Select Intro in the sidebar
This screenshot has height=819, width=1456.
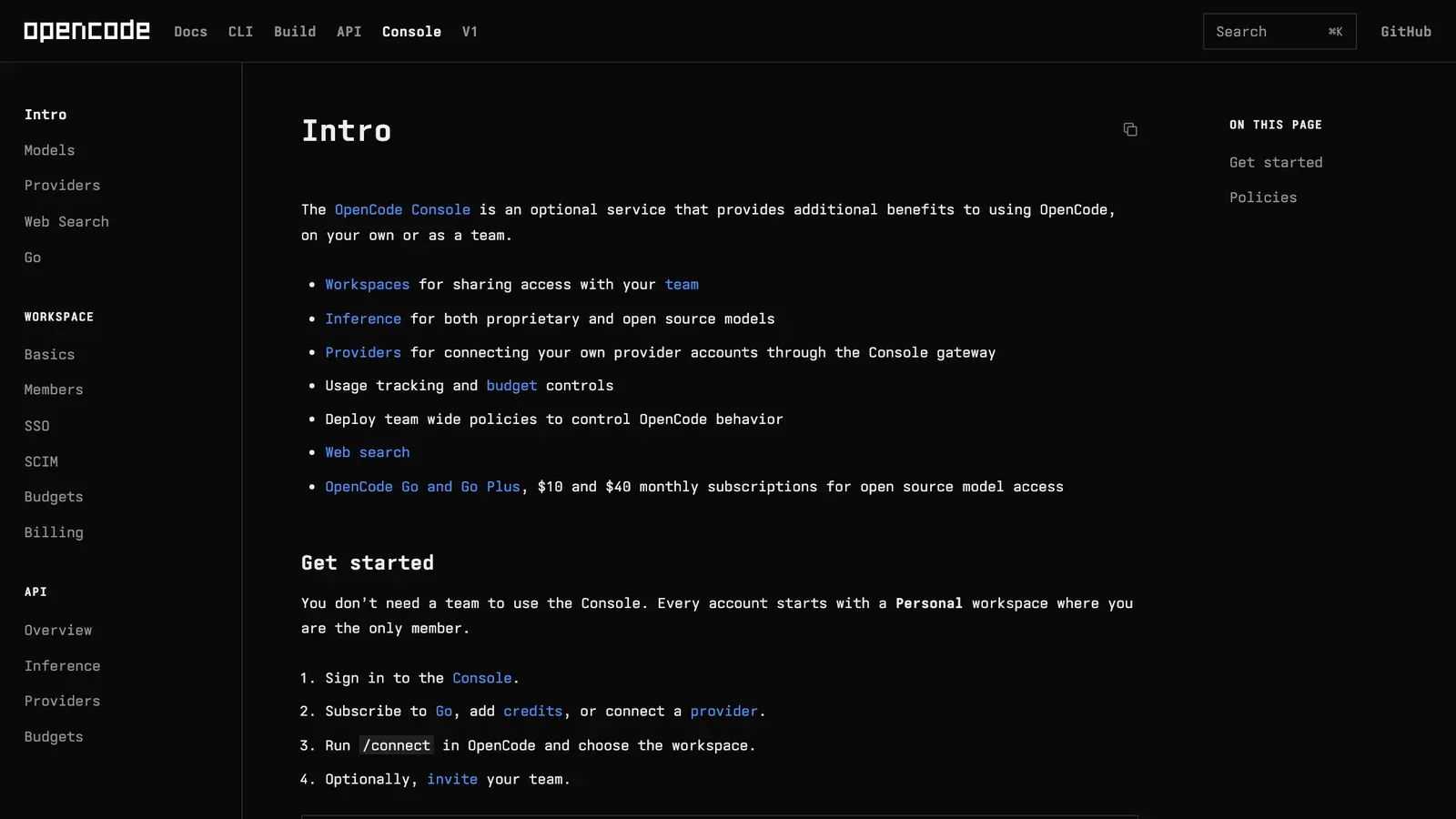45,115
